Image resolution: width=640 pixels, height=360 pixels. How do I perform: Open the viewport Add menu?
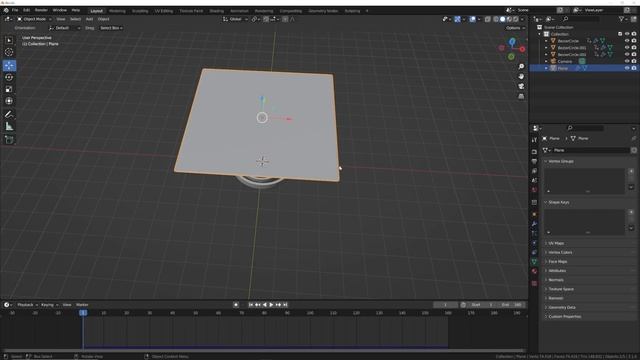click(89, 19)
